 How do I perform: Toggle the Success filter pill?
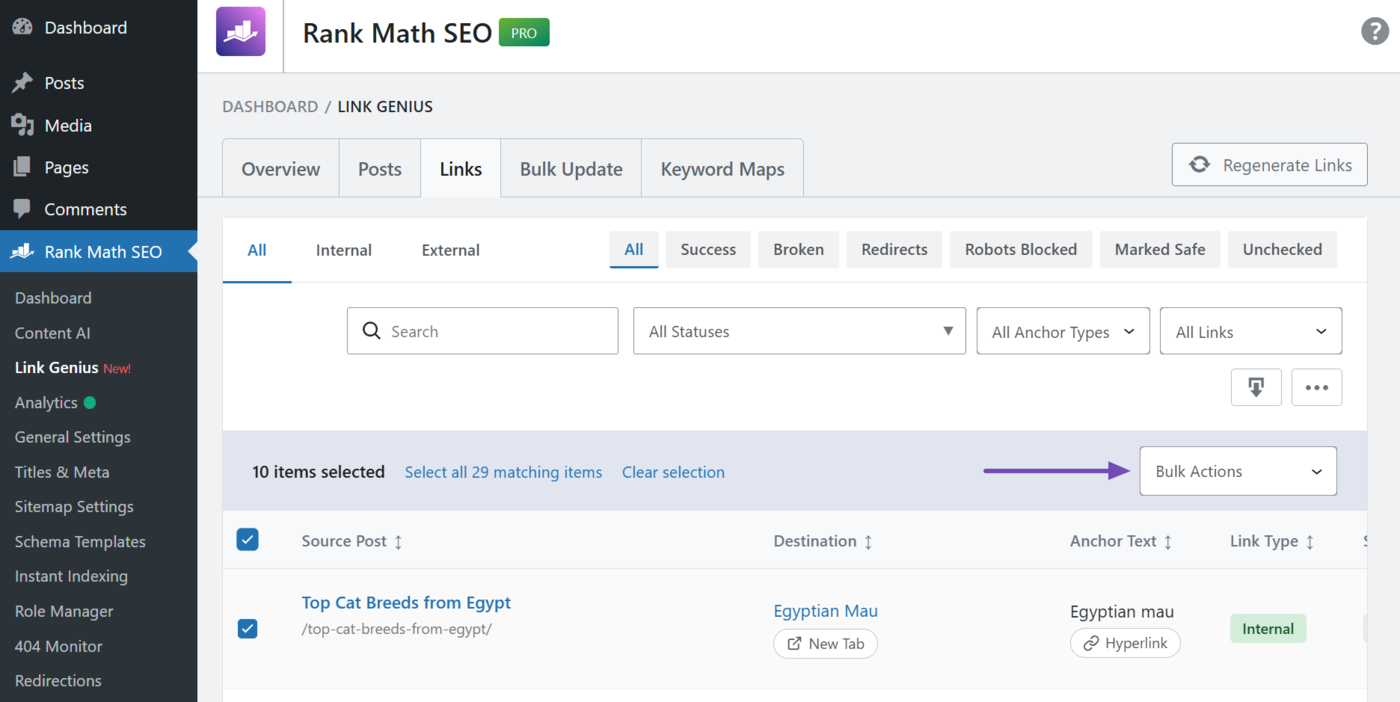coord(707,249)
